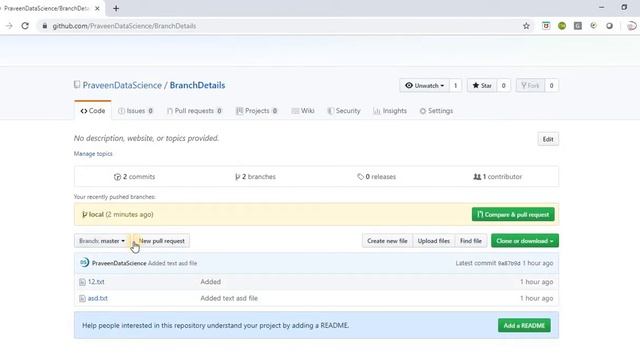
Task: Open the browser profile avatar icon
Action: click(x=631, y=26)
